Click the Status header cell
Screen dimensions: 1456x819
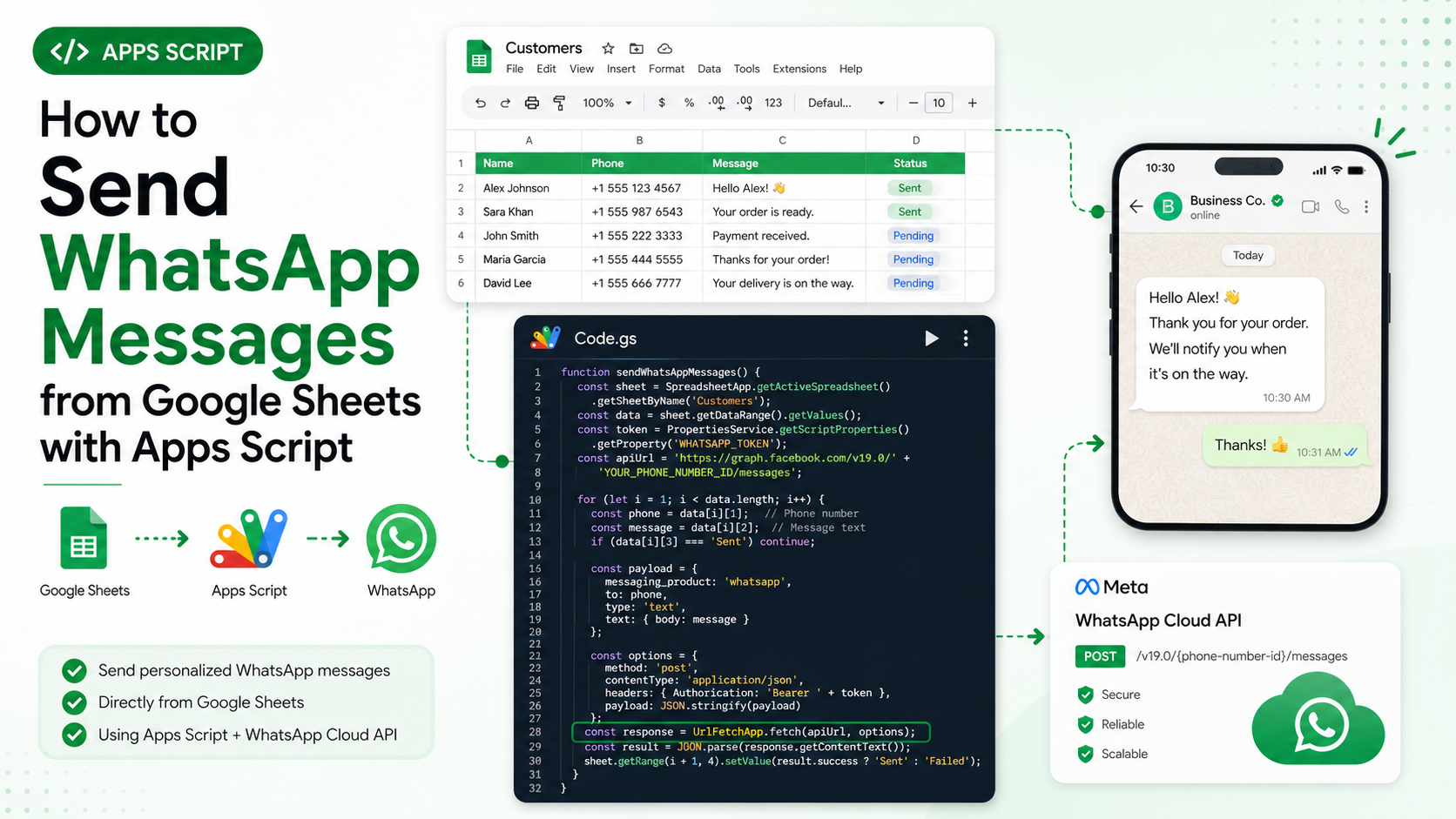915,164
